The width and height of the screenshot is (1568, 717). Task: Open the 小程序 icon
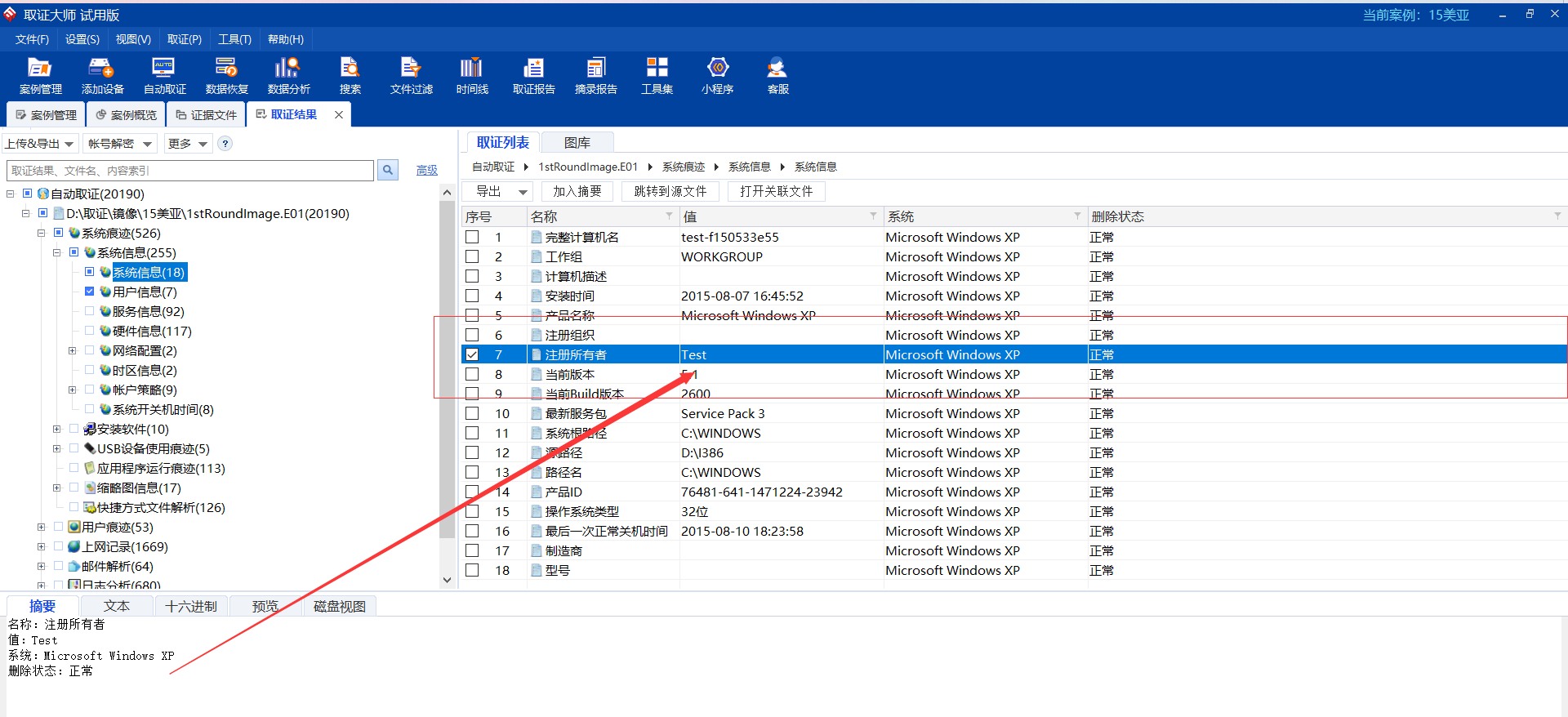pos(717,76)
